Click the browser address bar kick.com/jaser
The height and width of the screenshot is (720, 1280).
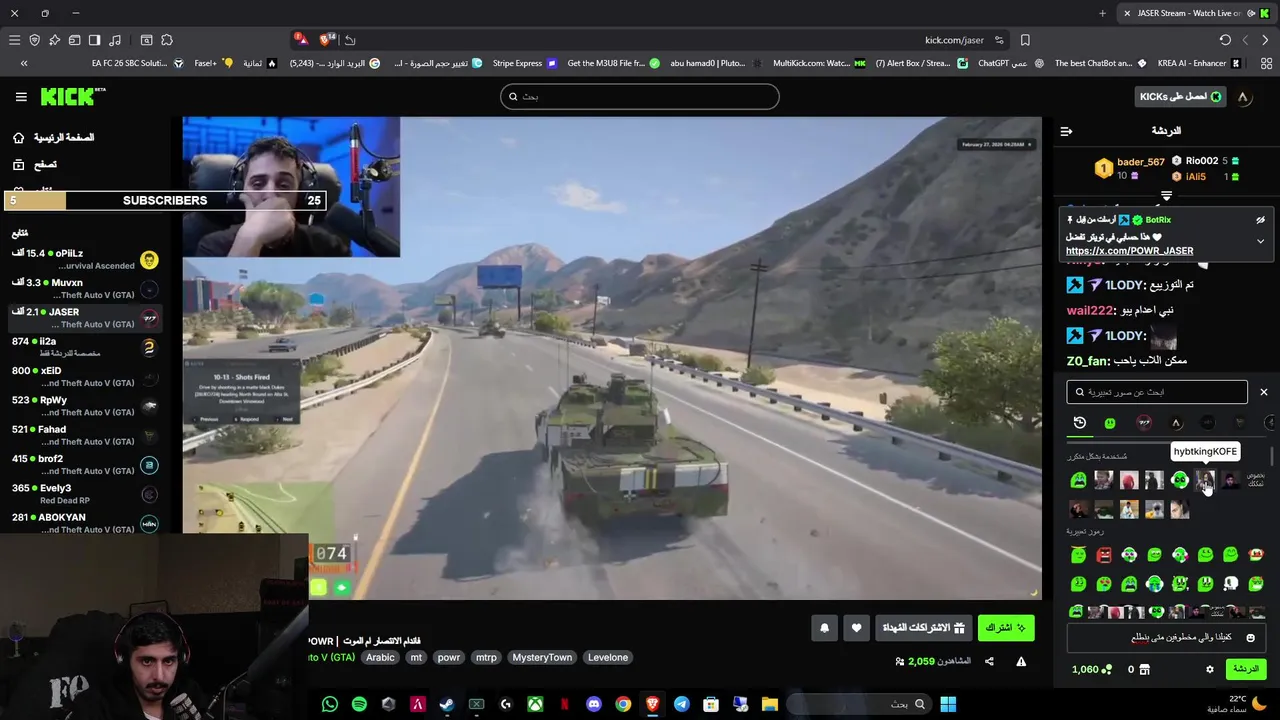pos(954,40)
